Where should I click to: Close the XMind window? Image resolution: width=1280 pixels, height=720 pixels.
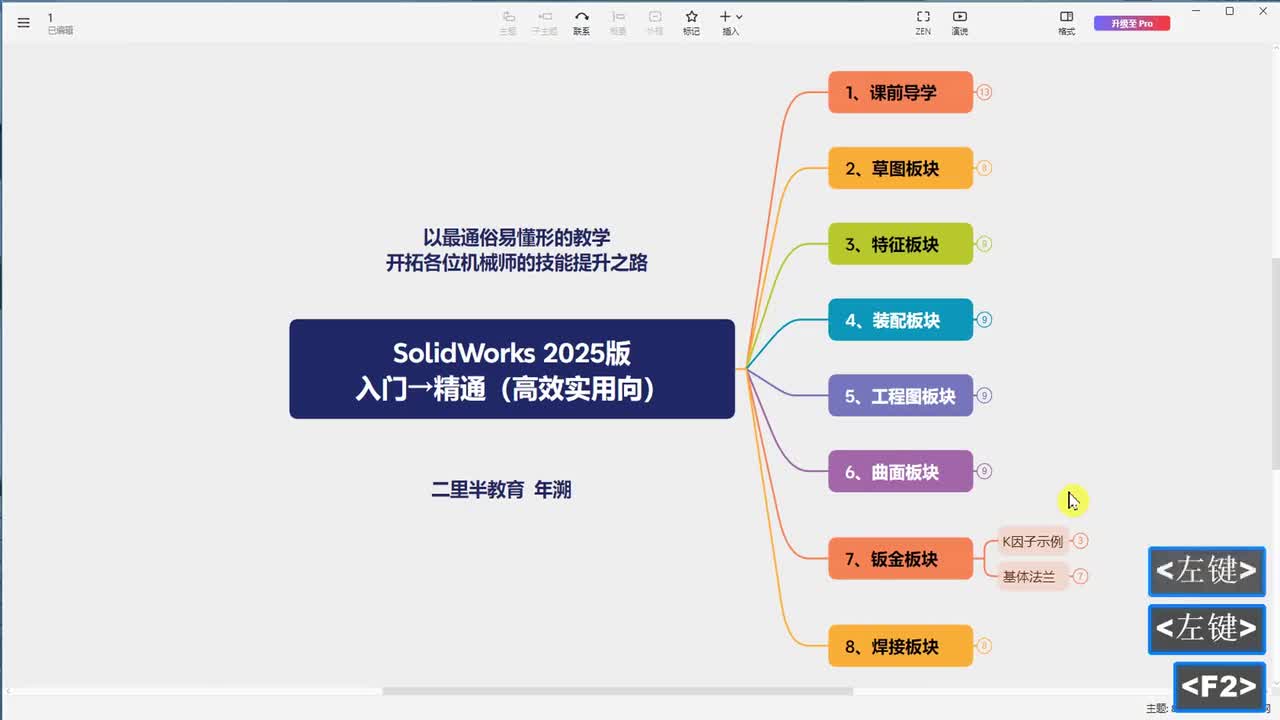1263,11
